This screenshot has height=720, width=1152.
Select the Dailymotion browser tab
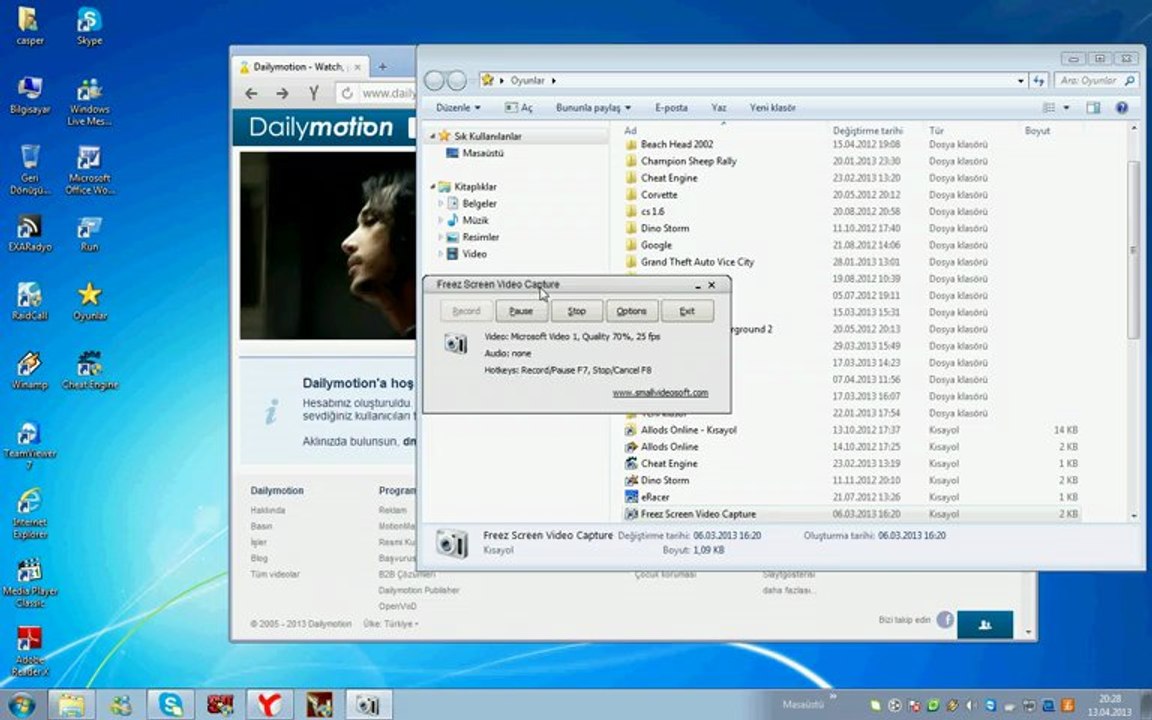coord(300,67)
